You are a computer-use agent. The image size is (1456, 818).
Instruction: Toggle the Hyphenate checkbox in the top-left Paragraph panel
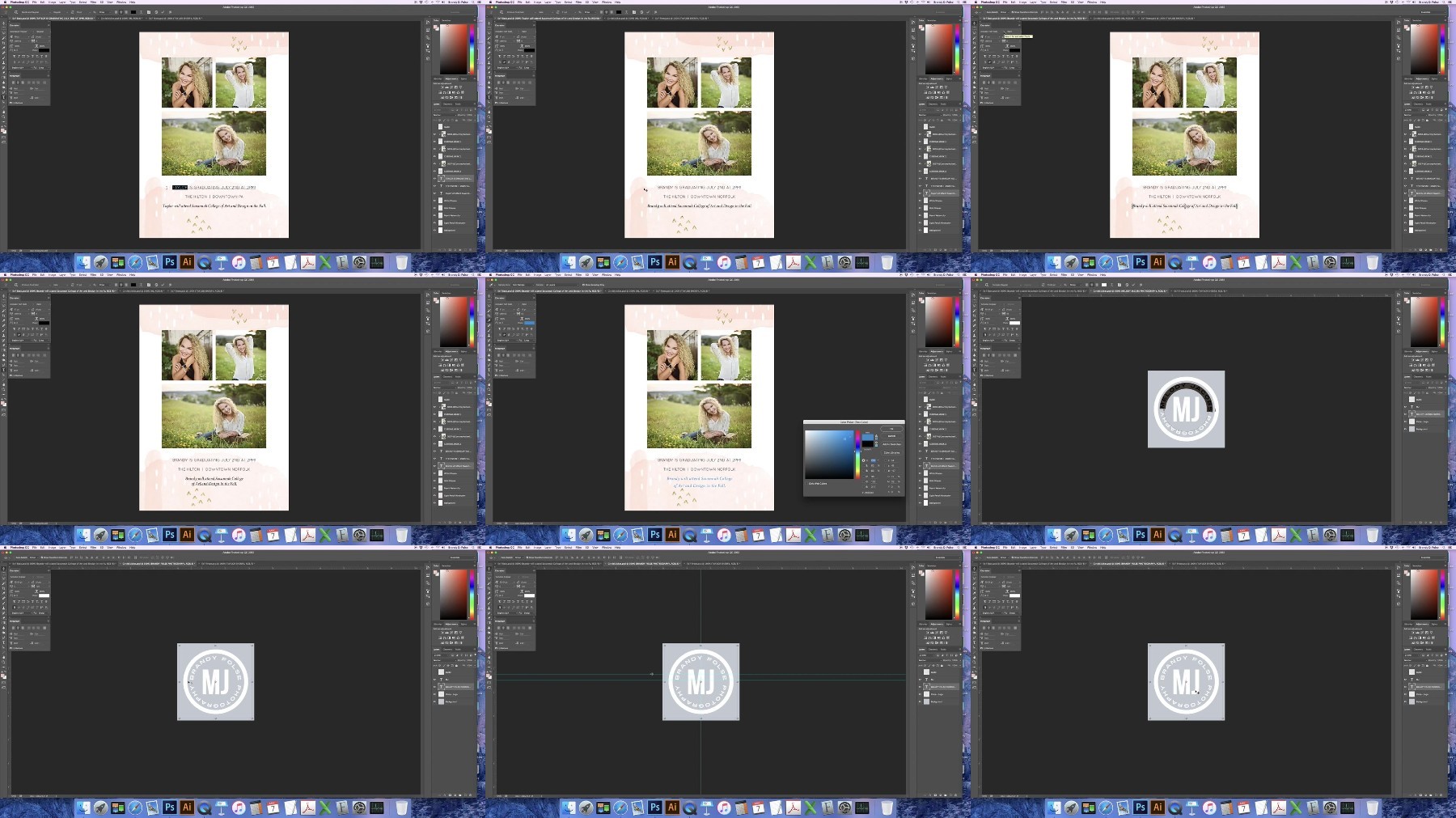[11, 103]
